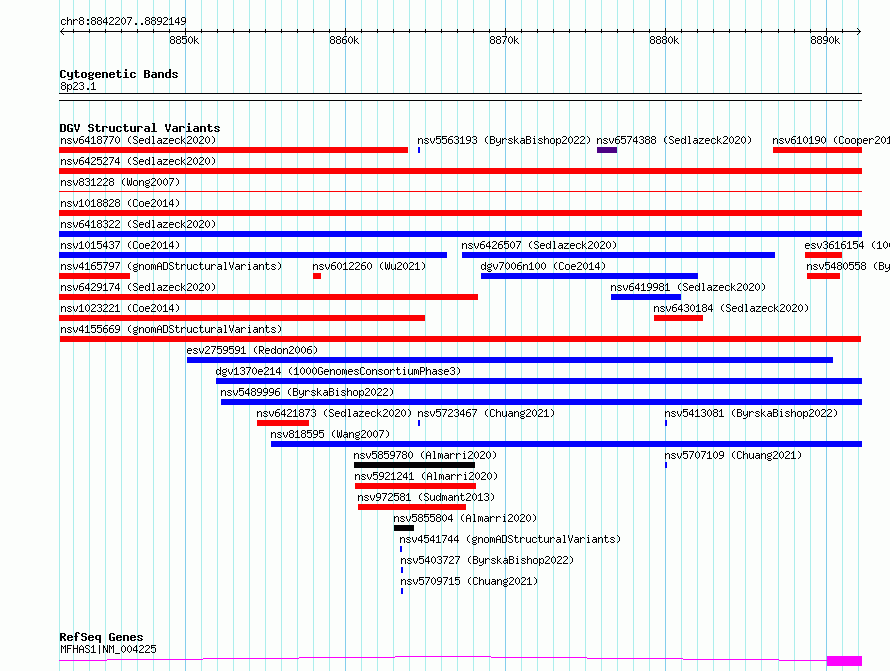Screen dimensions: 890x671
Task: Click the nsv818595 (Wang2007) label
Action: 330,434
